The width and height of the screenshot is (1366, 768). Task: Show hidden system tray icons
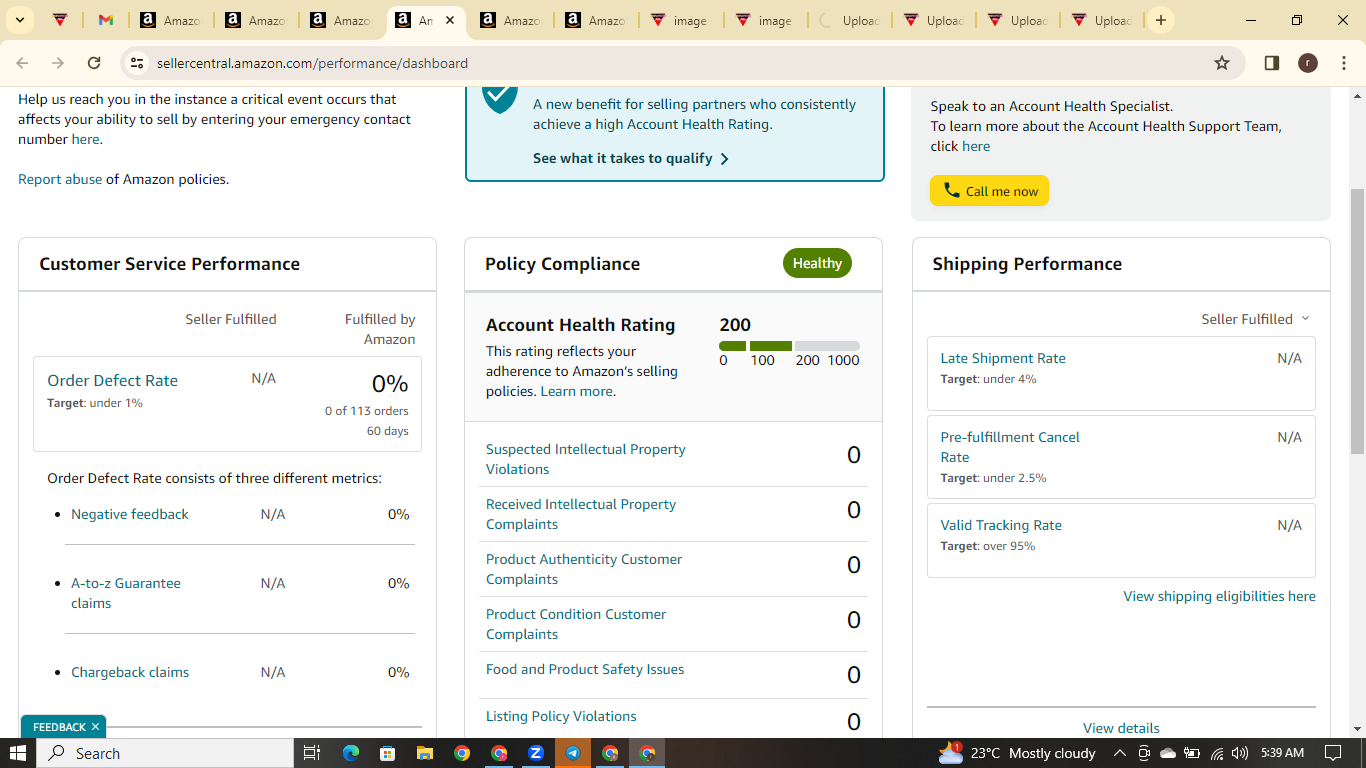1120,753
